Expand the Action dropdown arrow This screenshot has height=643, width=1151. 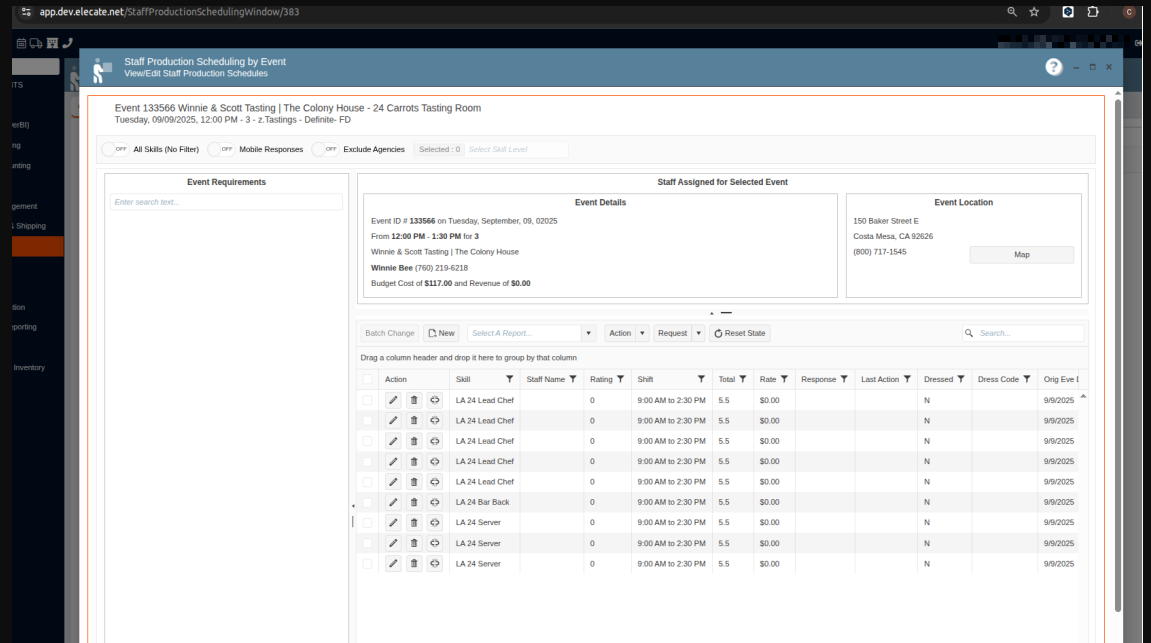(x=642, y=333)
